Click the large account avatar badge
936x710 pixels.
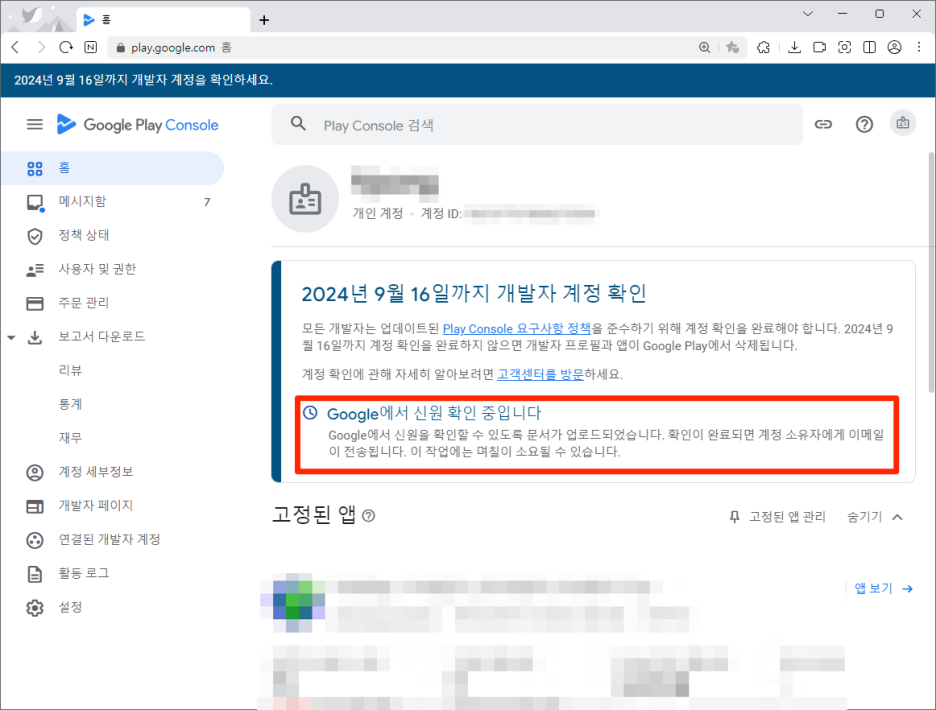click(x=305, y=199)
